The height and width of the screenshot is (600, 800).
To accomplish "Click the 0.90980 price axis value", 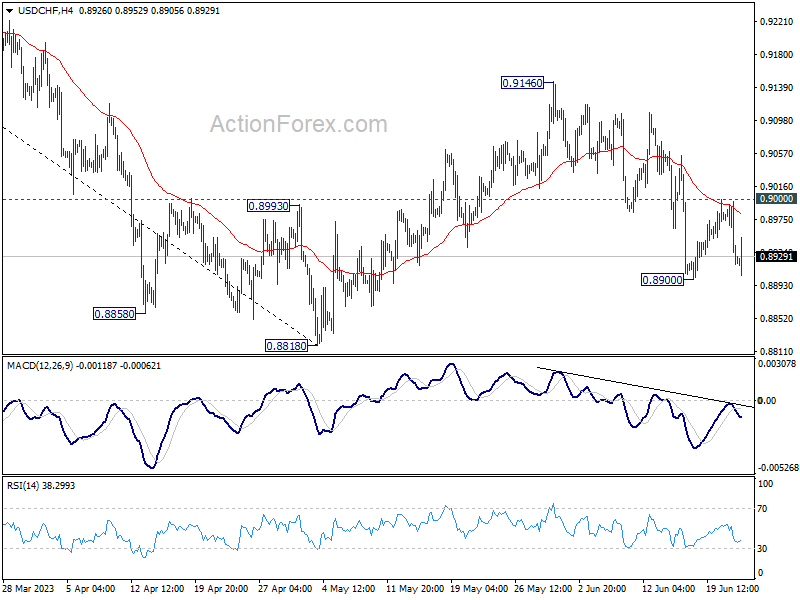I will click(x=777, y=120).
